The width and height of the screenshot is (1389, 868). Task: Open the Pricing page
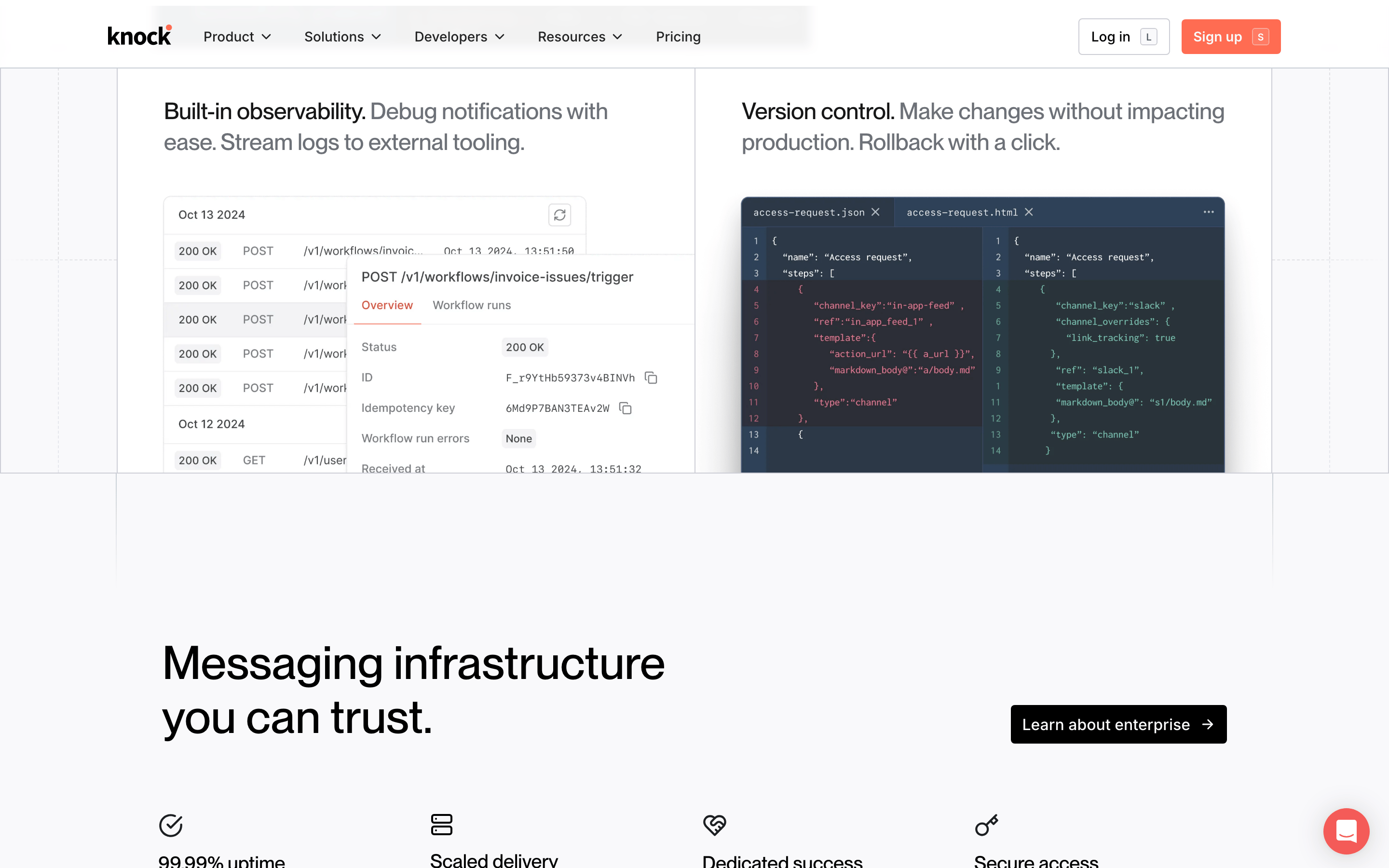[x=678, y=37]
